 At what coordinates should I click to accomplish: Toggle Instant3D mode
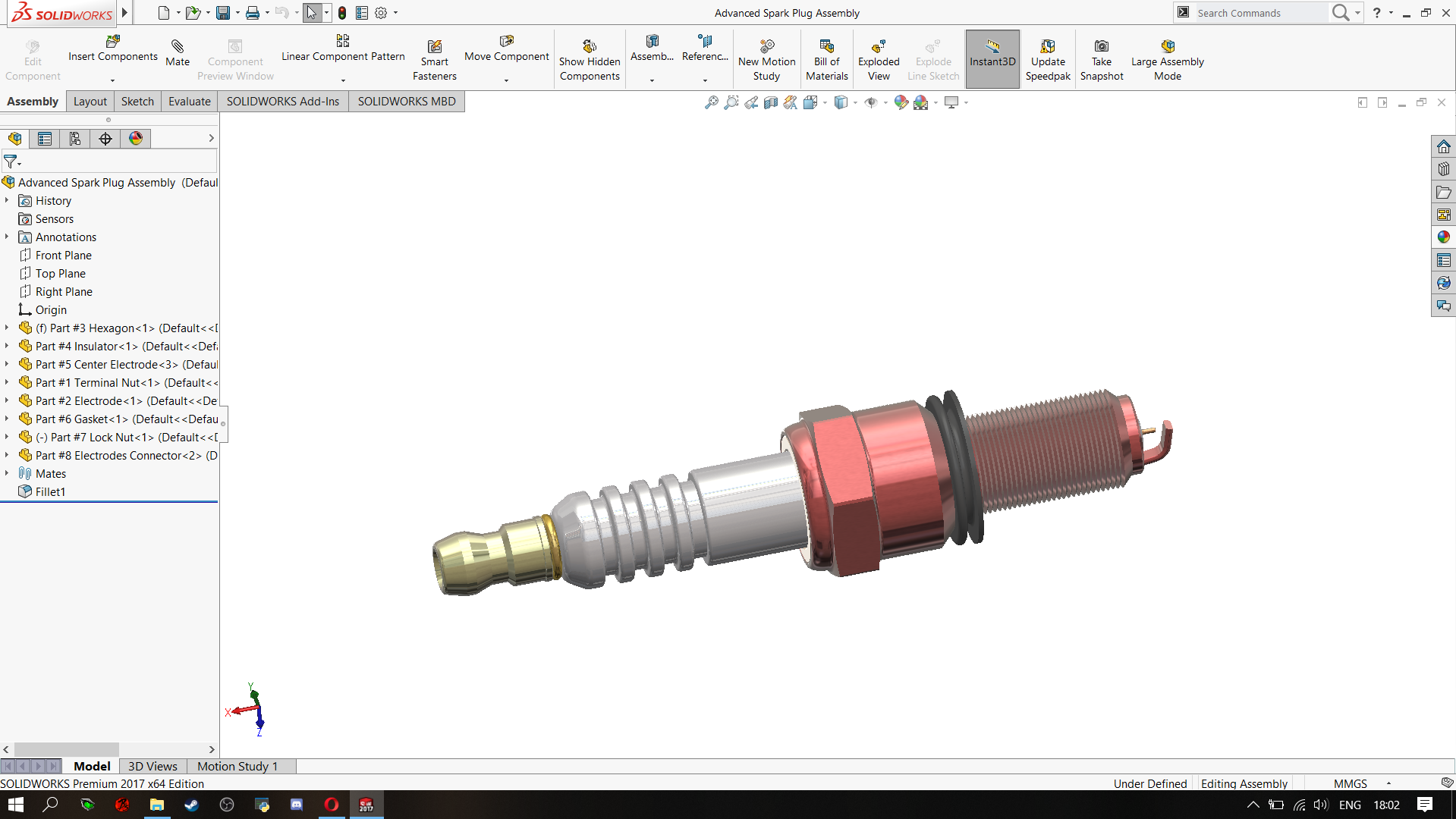point(992,59)
